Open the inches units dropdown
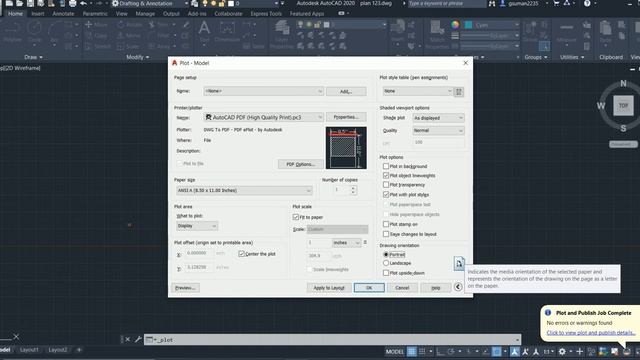The height and width of the screenshot is (360, 640). 347,243
